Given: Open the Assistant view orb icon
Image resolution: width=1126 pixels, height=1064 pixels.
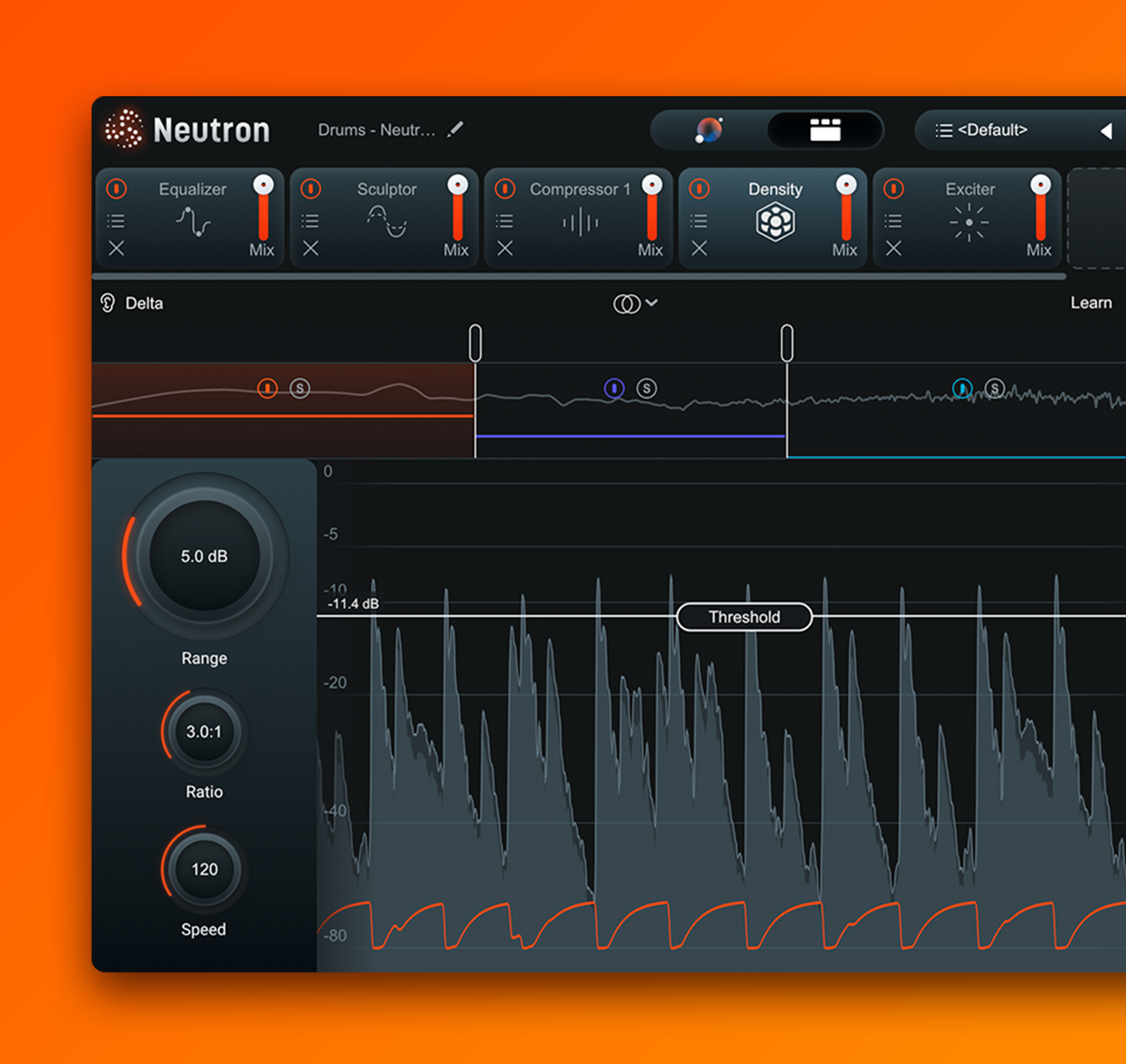Looking at the screenshot, I should [708, 130].
